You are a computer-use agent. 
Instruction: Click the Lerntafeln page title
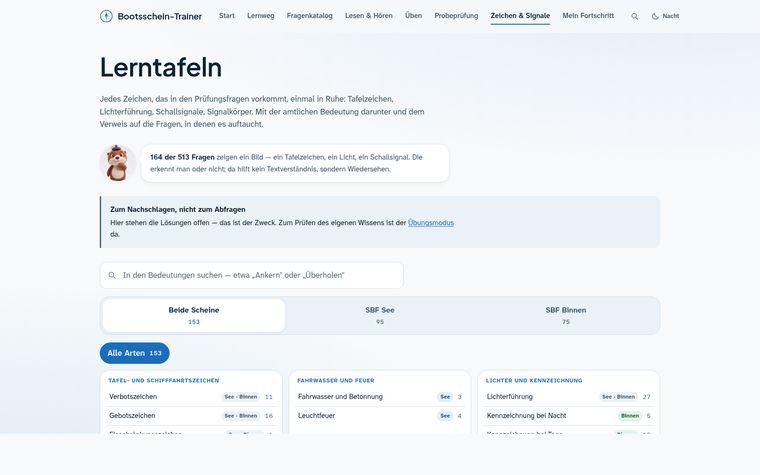[161, 67]
